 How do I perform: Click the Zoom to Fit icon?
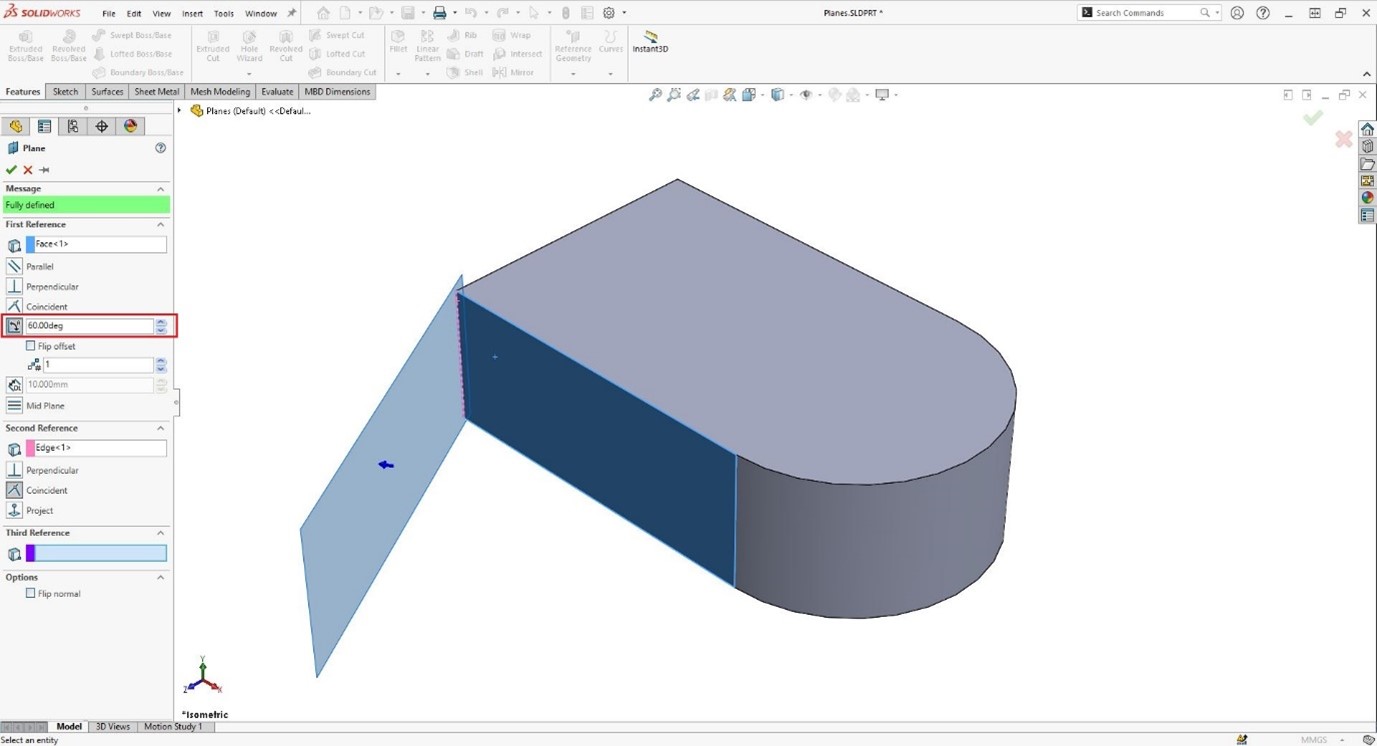click(x=655, y=94)
